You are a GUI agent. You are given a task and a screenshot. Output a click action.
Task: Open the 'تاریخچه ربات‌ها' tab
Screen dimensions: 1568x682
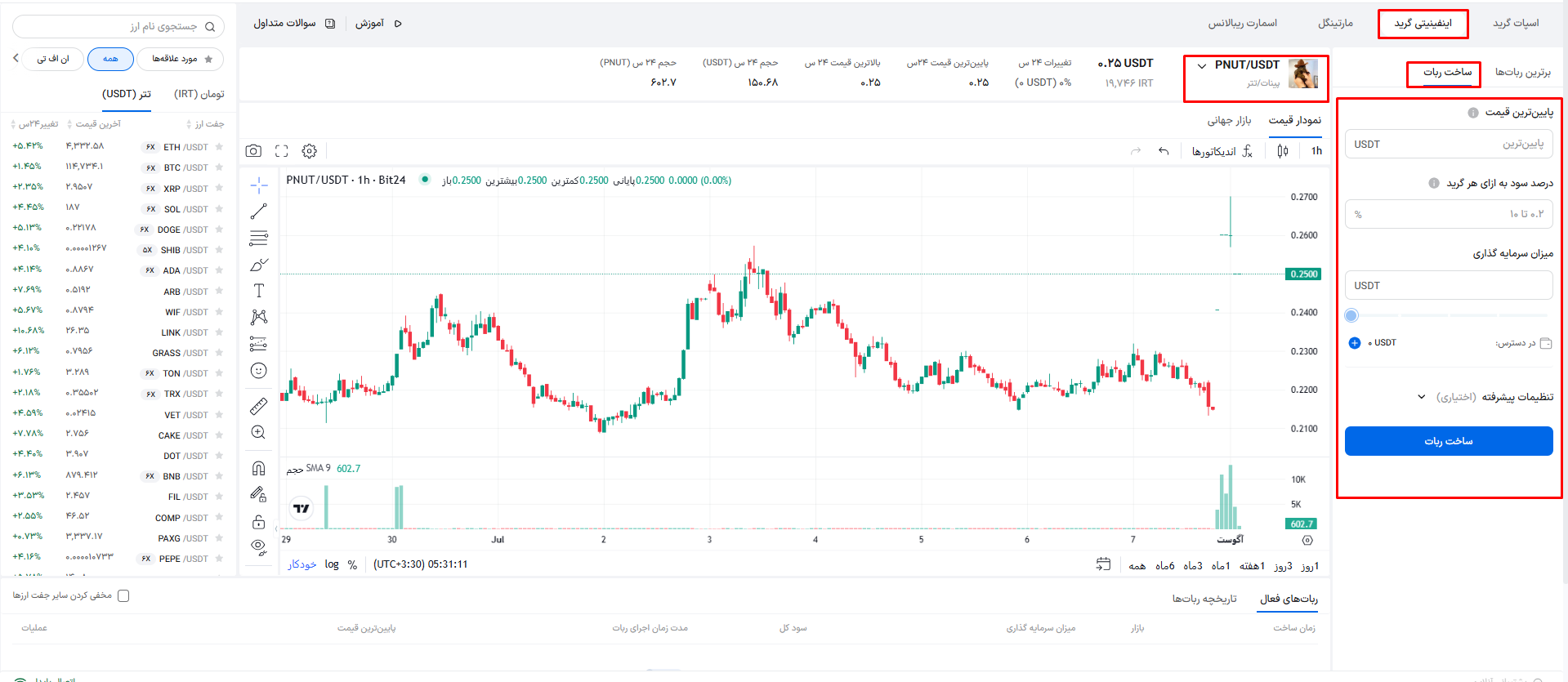[x=1204, y=599]
